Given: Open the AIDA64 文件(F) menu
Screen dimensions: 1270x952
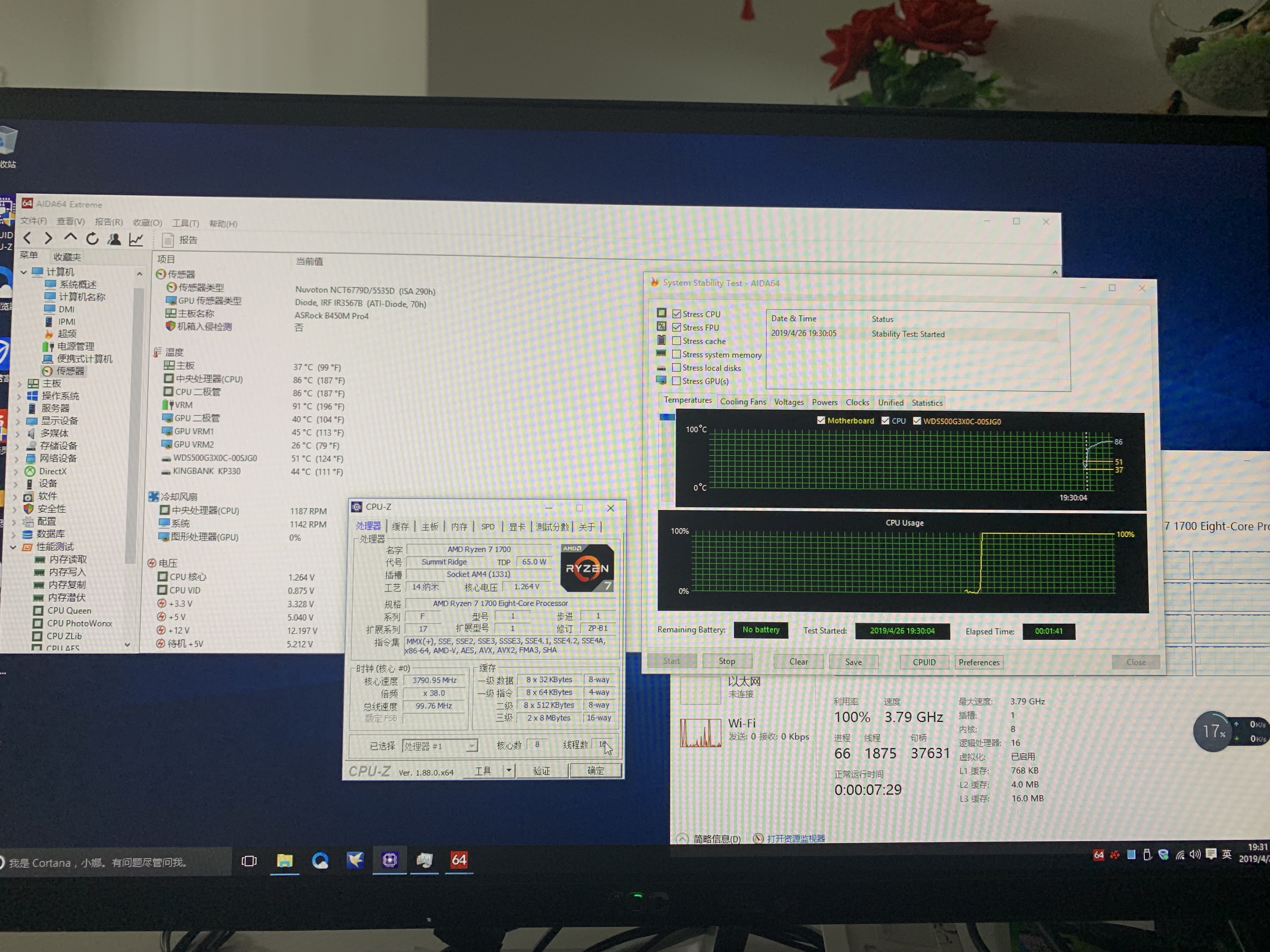Looking at the screenshot, I should tap(33, 221).
